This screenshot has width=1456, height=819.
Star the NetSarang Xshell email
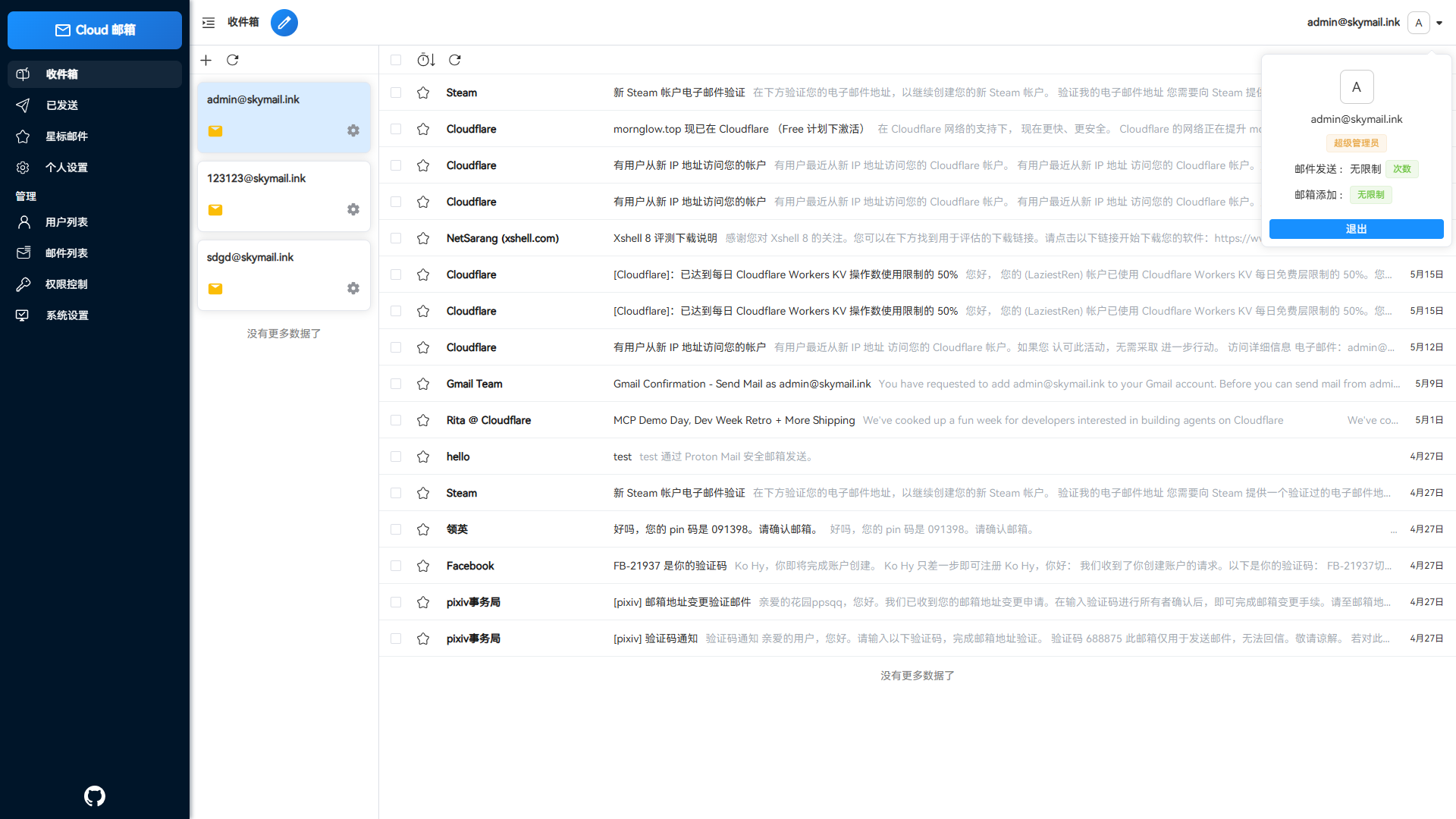pyautogui.click(x=423, y=238)
